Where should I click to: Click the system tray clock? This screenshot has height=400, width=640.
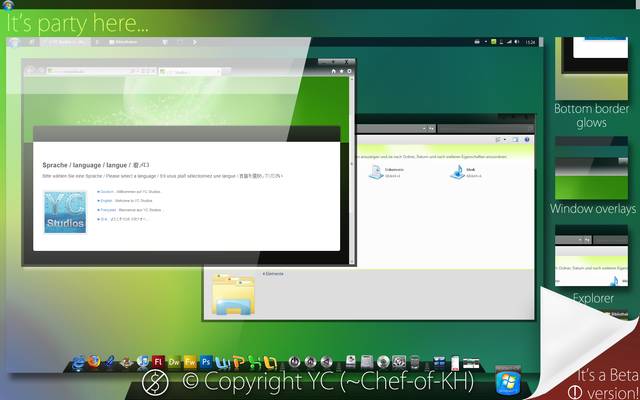click(530, 43)
